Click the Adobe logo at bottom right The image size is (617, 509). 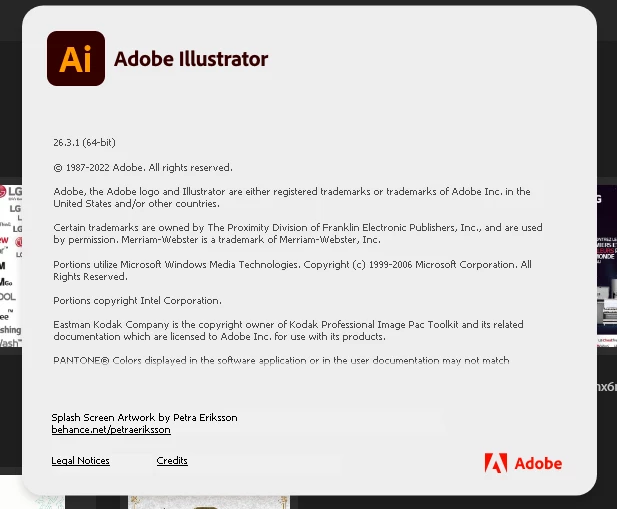coord(523,463)
